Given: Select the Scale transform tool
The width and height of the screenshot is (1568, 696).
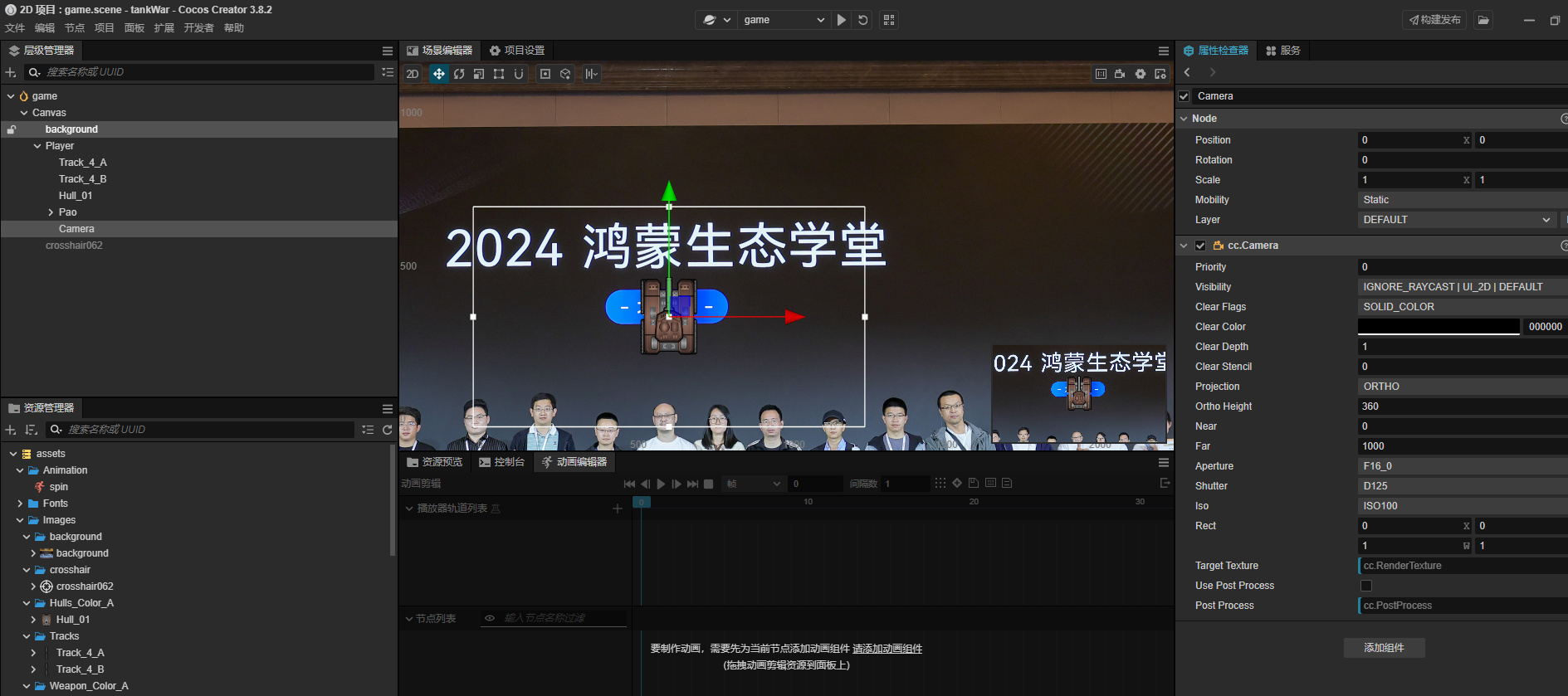Looking at the screenshot, I should click(x=479, y=74).
